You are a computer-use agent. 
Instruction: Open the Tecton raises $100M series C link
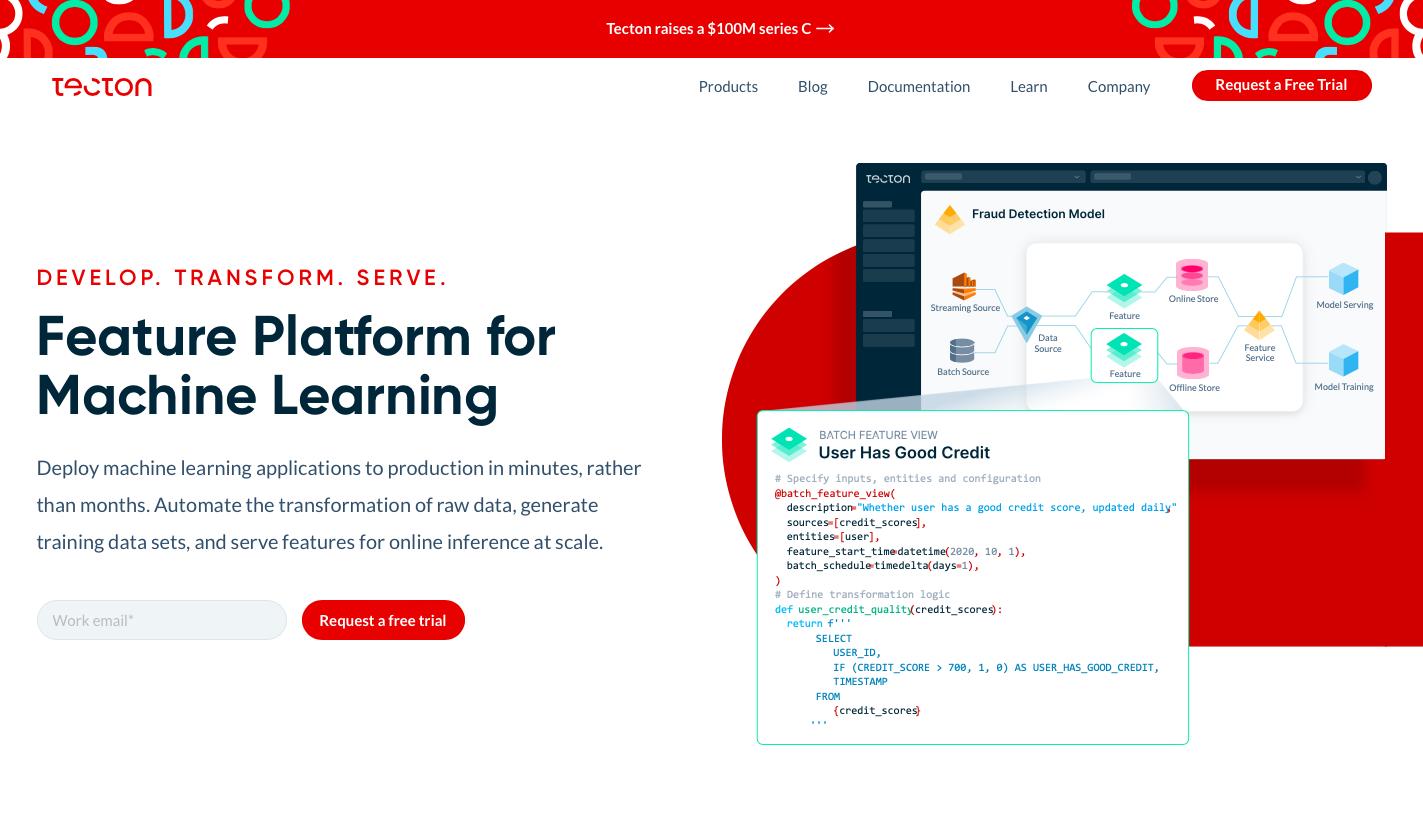pyautogui.click(x=720, y=28)
